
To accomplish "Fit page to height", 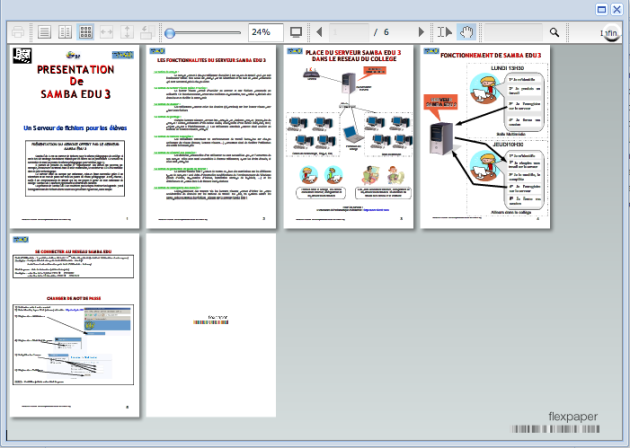I will (x=127, y=32).
